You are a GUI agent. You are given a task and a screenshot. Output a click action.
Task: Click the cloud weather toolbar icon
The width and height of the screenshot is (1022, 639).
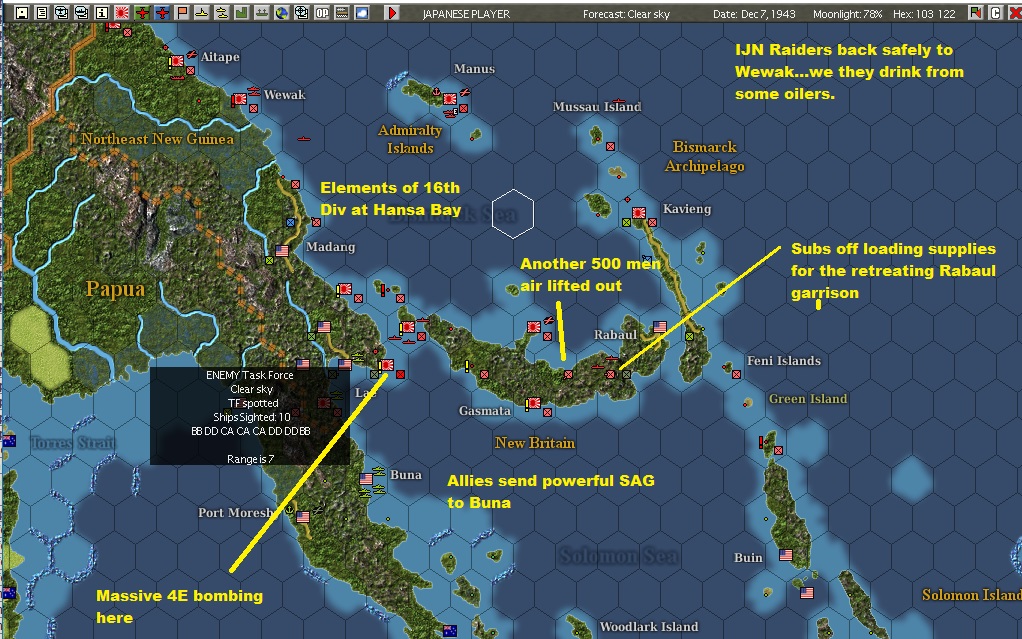point(362,12)
